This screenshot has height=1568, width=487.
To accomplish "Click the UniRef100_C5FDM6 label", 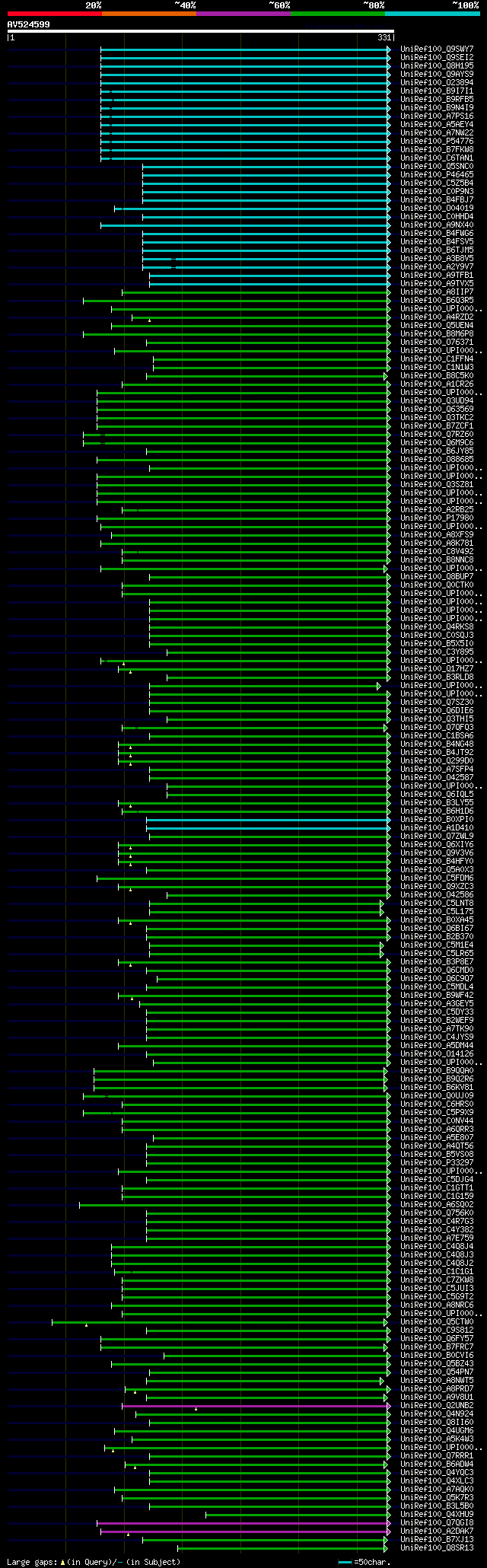I will point(437,878).
